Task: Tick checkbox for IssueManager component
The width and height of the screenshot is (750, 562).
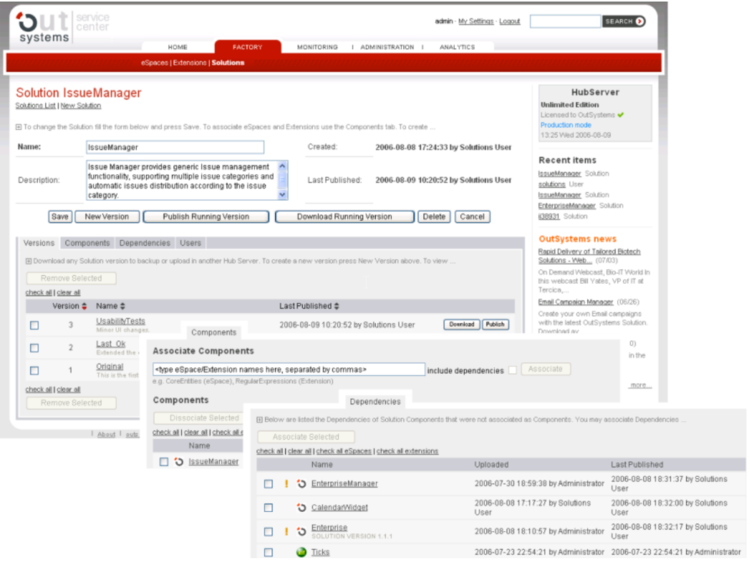Action: click(164, 462)
